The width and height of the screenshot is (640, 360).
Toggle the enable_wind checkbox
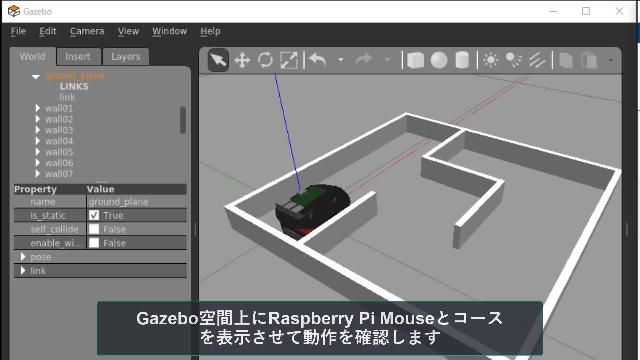pos(94,243)
